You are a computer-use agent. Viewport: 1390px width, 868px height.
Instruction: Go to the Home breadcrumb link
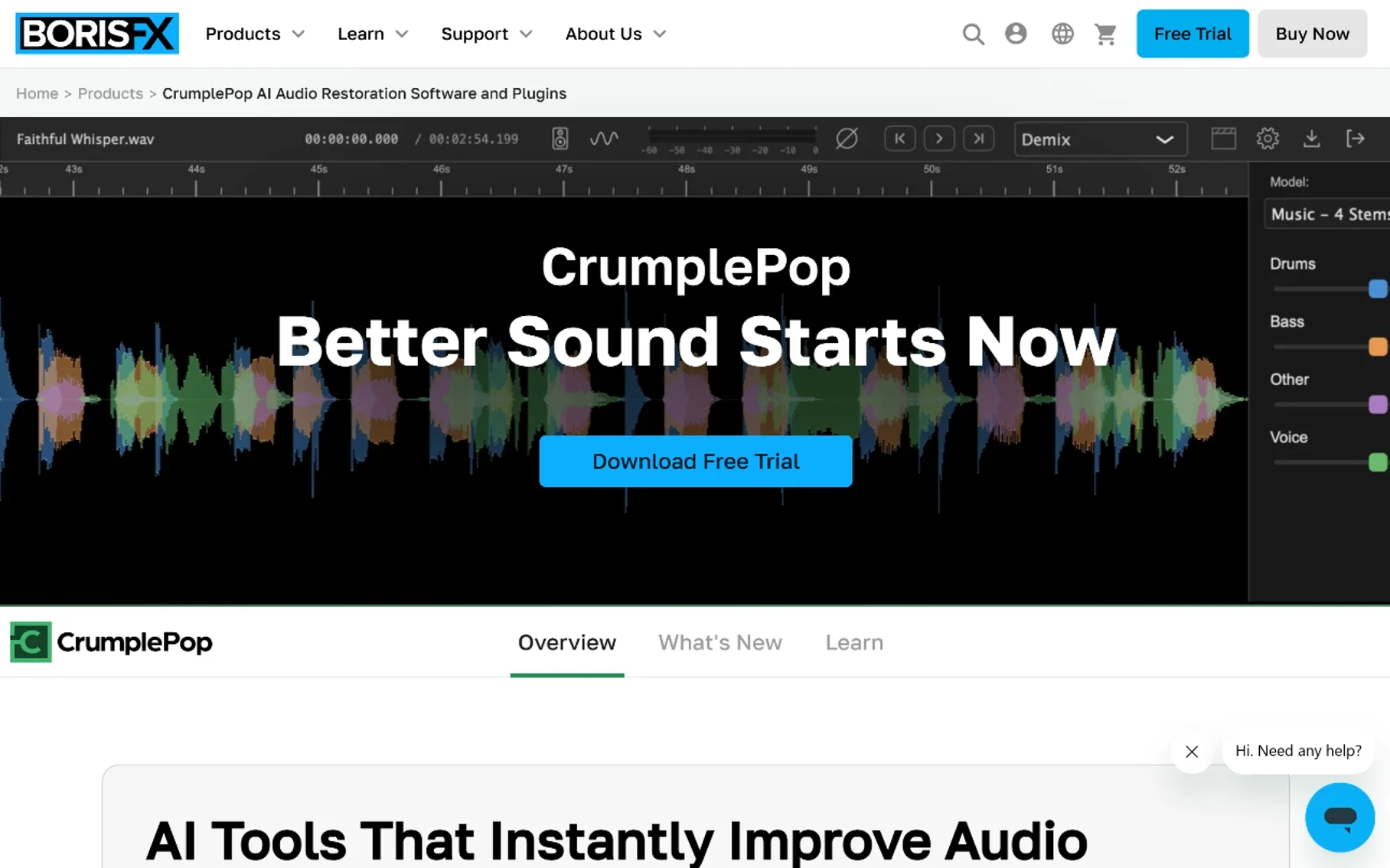click(x=37, y=93)
